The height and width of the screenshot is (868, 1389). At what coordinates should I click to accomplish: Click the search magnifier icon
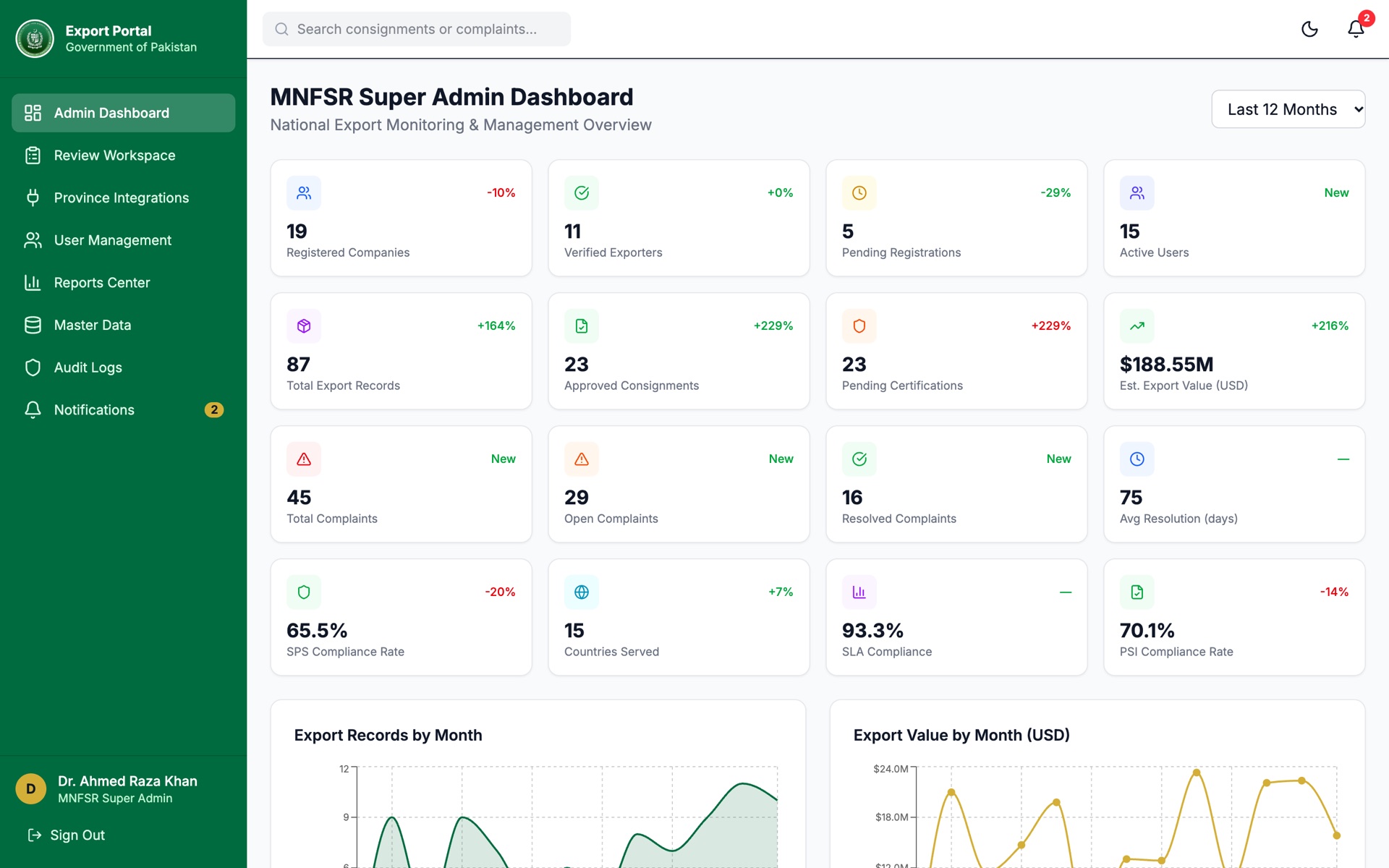(282, 29)
